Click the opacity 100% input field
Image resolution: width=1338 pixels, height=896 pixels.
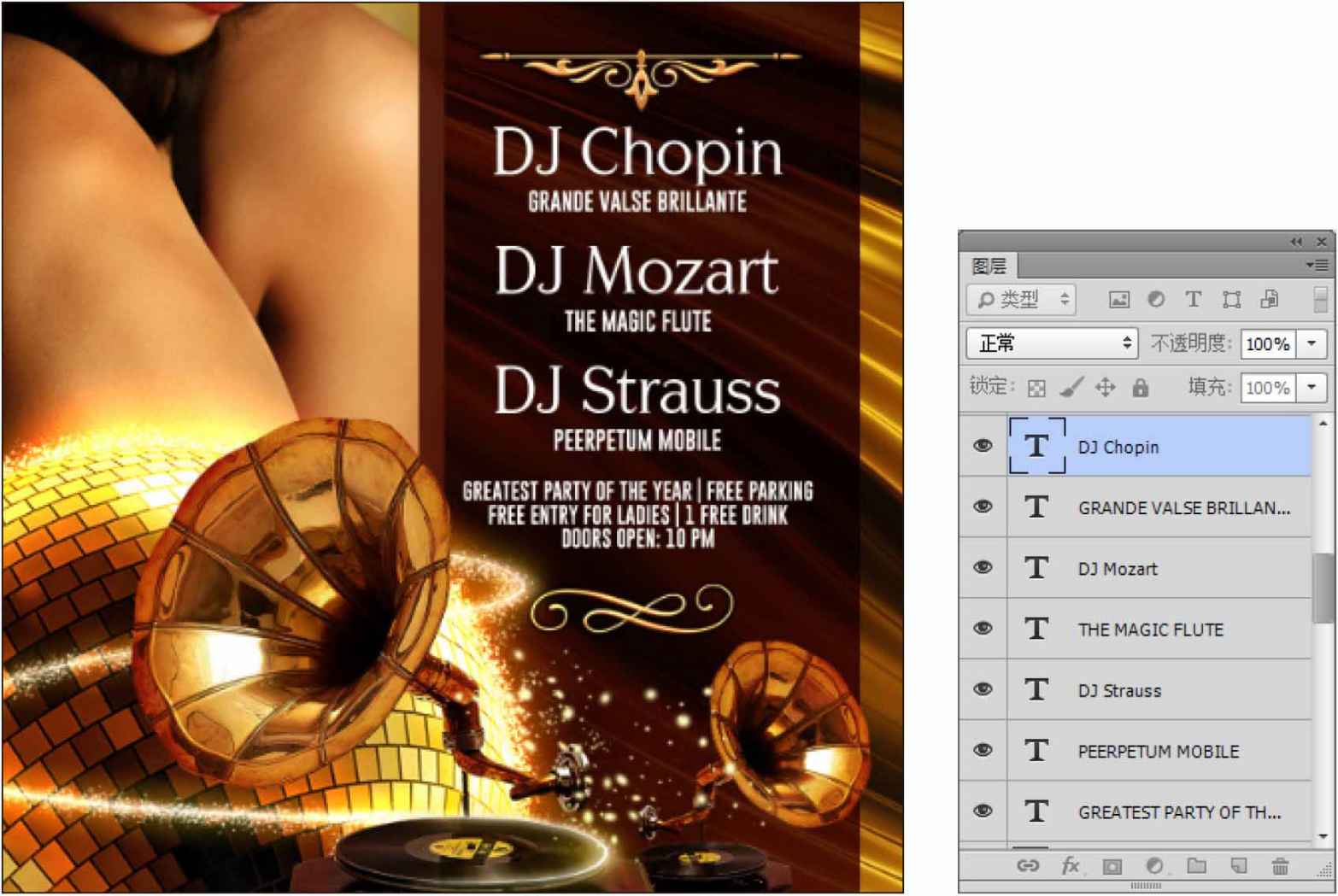1268,343
